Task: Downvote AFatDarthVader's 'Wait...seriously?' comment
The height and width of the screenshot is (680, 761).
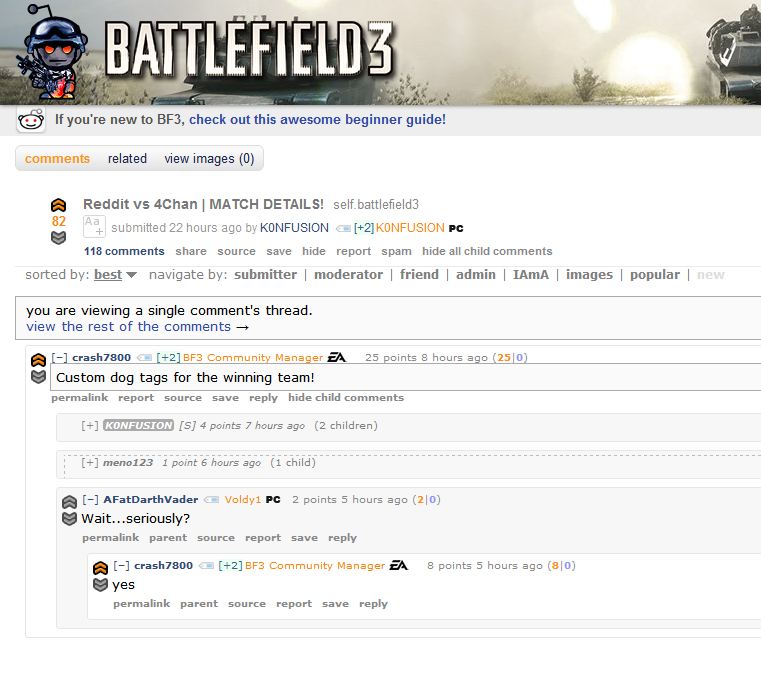Action: 69,518
